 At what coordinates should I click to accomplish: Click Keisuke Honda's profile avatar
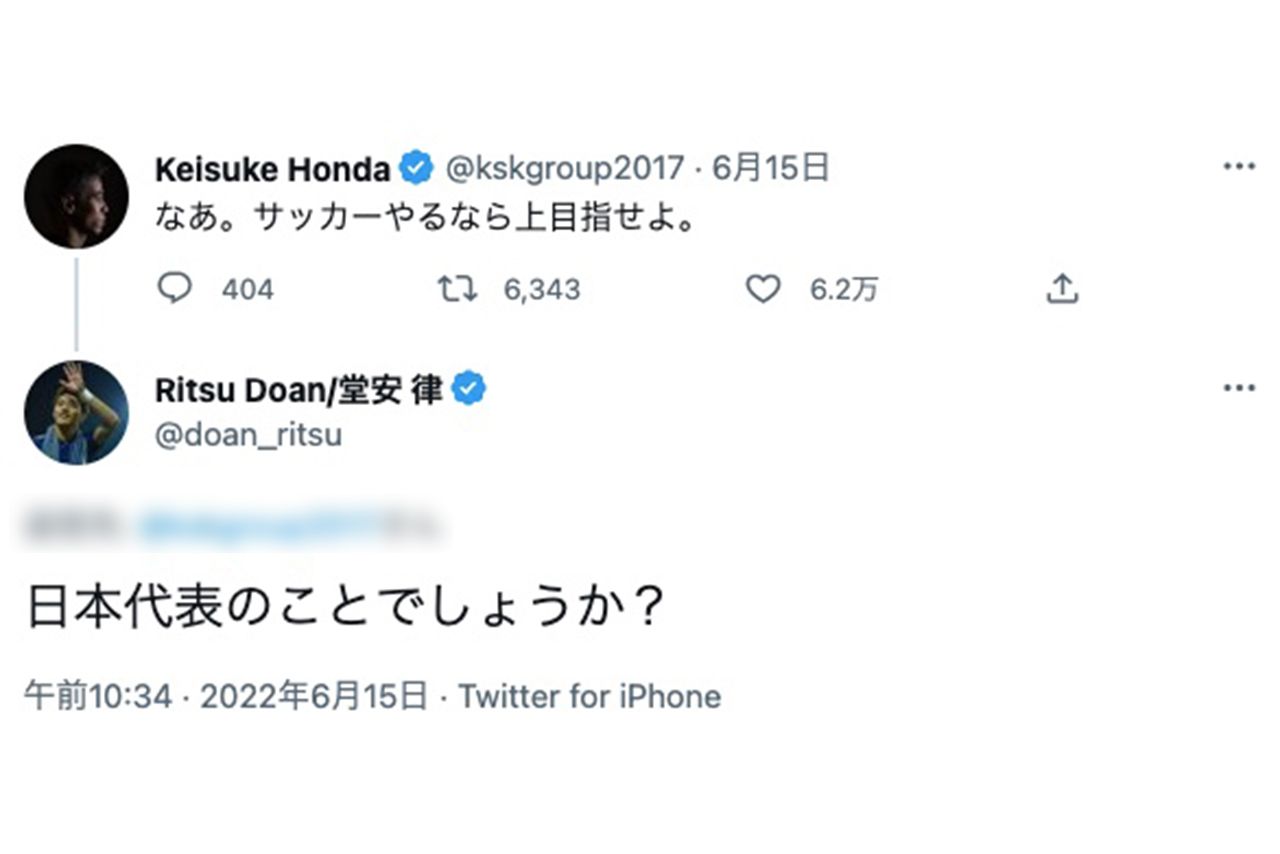point(76,195)
